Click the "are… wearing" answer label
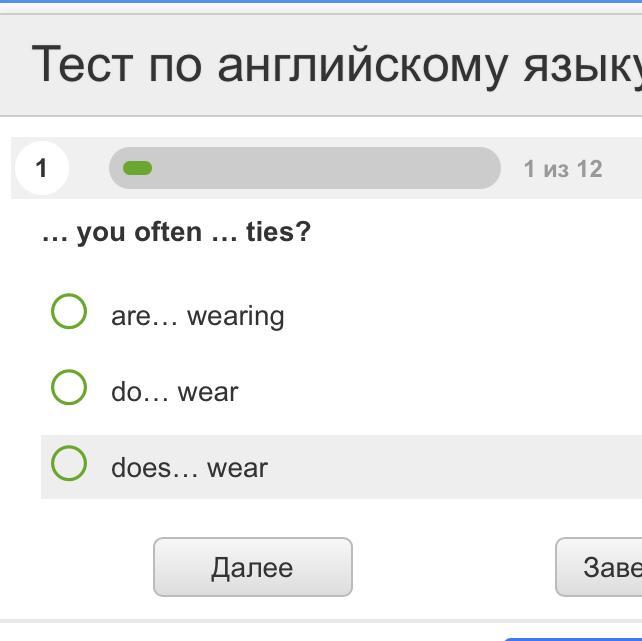This screenshot has width=642, height=641. pyautogui.click(x=198, y=316)
